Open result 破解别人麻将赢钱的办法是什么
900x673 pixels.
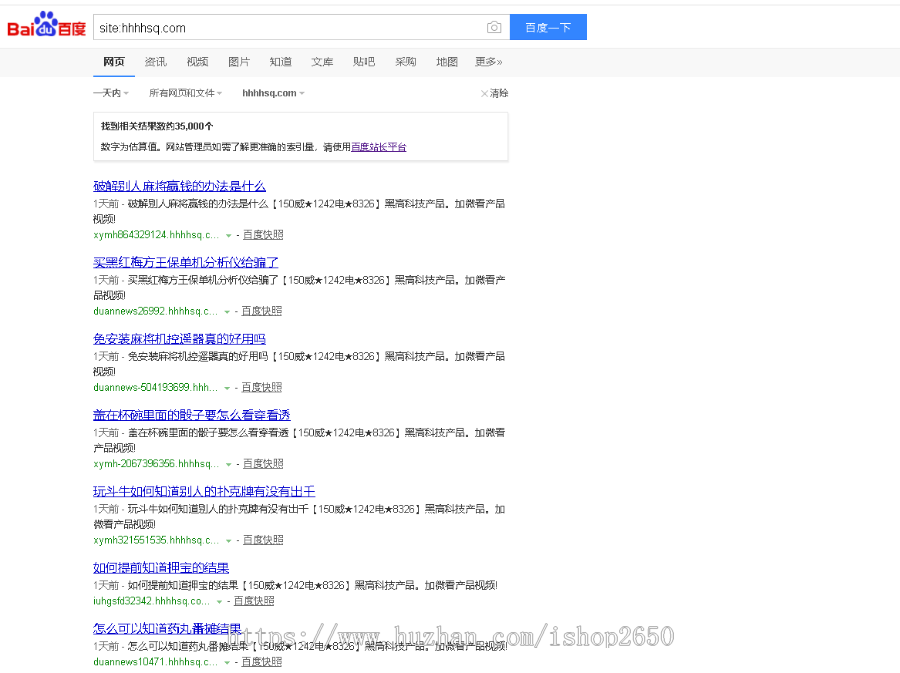click(x=179, y=186)
